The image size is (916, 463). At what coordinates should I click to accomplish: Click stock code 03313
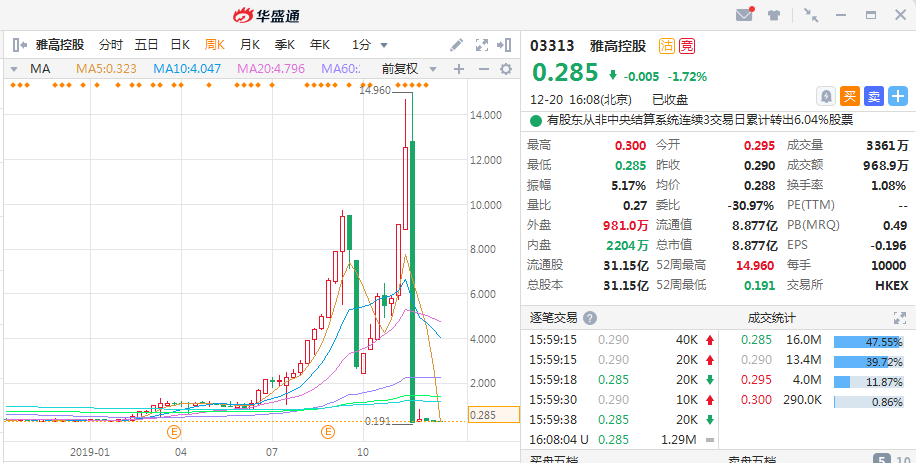(552, 46)
